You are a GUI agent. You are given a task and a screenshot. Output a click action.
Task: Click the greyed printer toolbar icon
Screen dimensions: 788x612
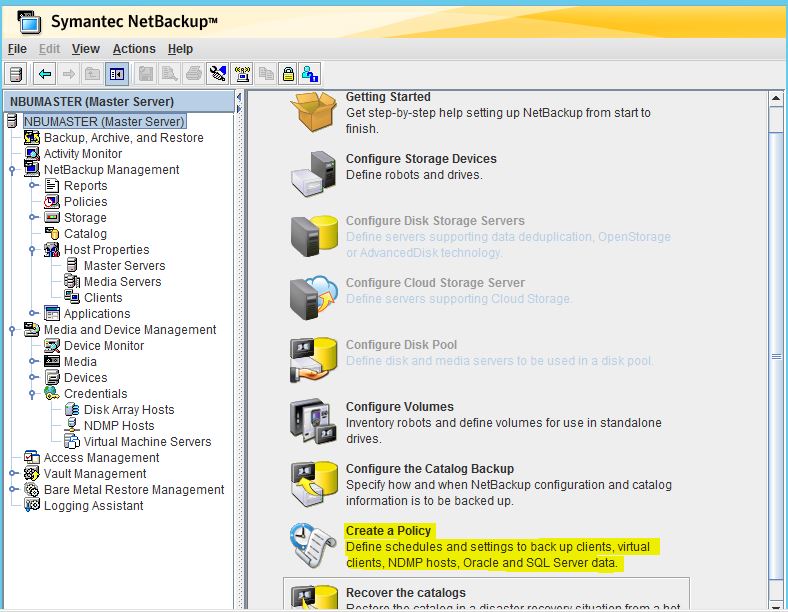pos(193,74)
